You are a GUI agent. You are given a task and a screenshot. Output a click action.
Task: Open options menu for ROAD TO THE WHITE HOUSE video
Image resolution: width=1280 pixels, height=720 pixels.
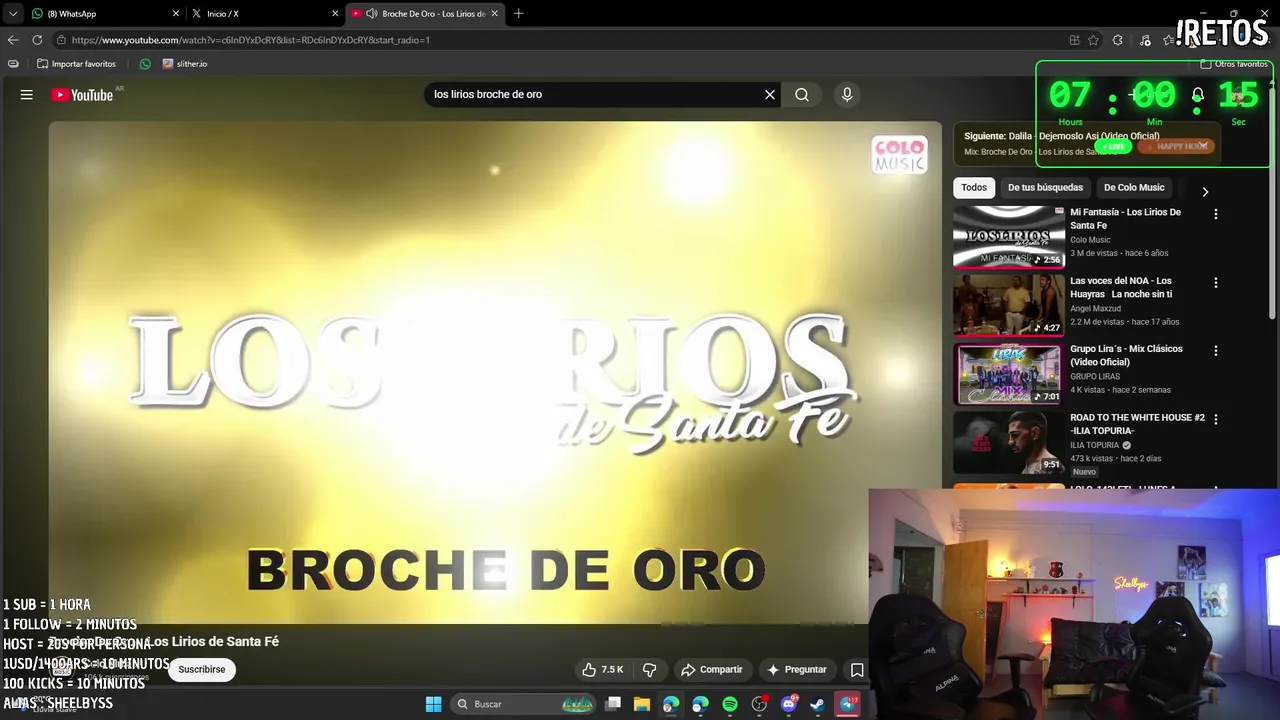coord(1216,420)
